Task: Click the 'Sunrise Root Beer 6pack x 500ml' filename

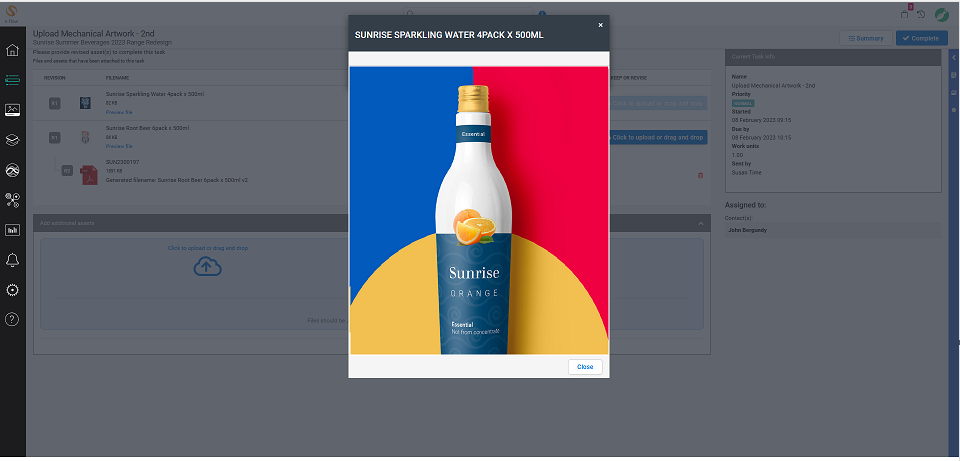Action: tap(148, 129)
